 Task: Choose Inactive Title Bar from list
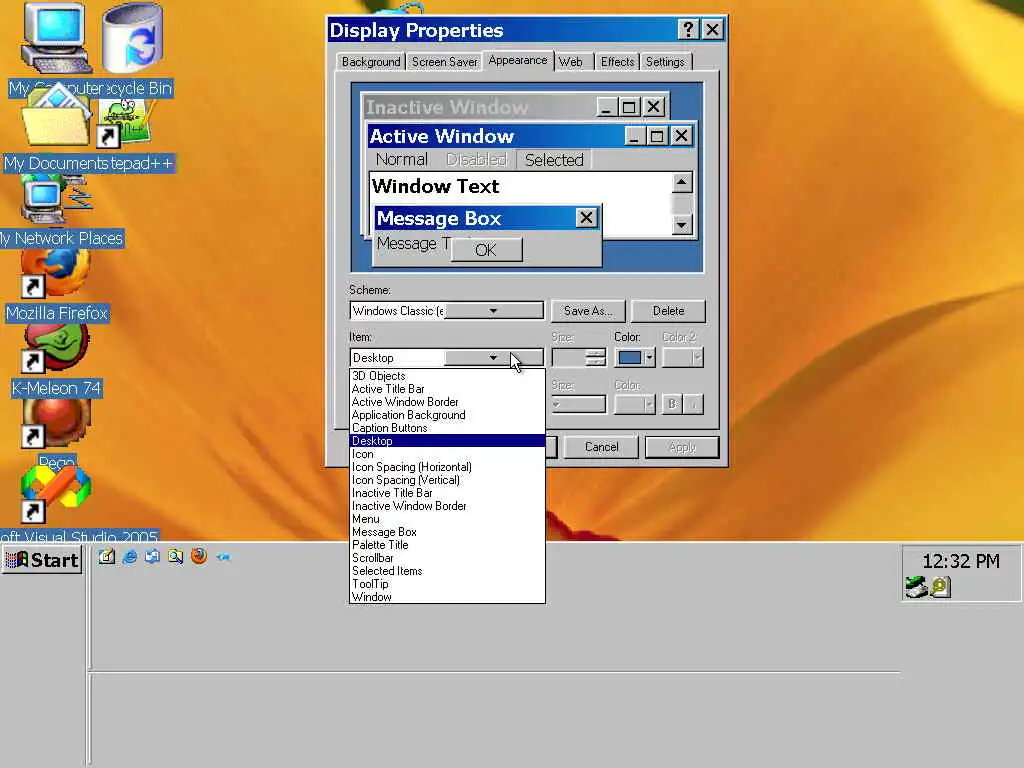coord(447,493)
